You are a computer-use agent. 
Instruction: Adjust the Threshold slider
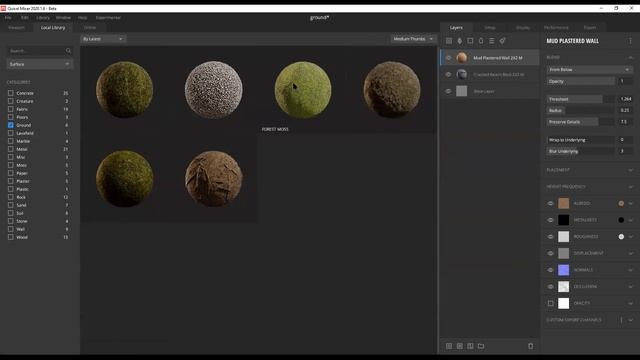click(580, 99)
